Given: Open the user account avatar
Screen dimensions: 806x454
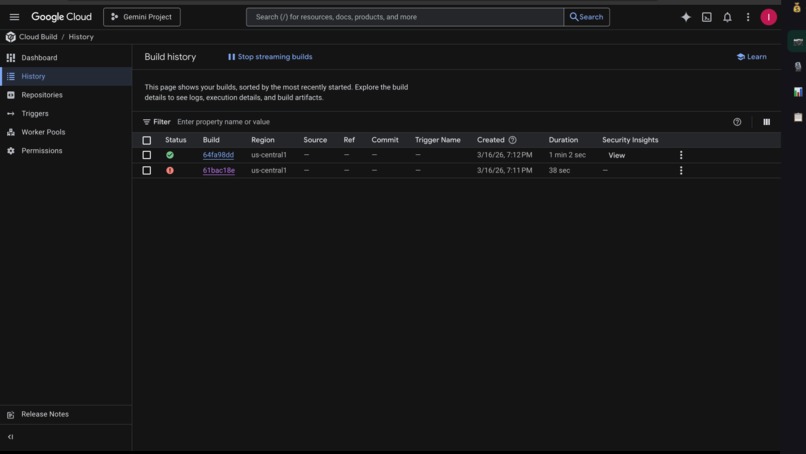Looking at the screenshot, I should click(768, 17).
